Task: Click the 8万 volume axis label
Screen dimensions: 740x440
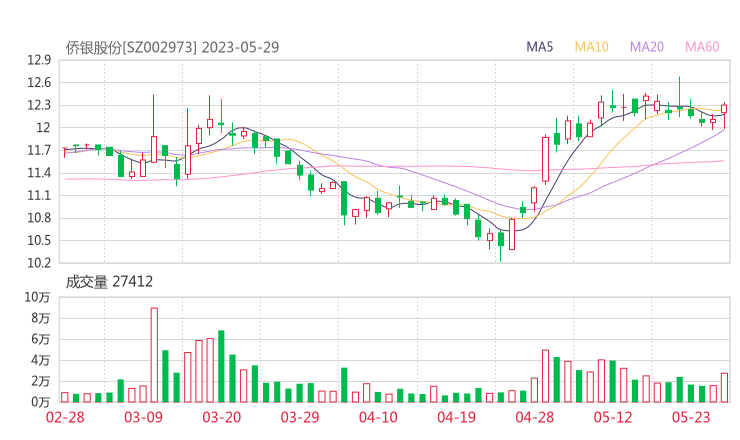Action: pyautogui.click(x=41, y=318)
